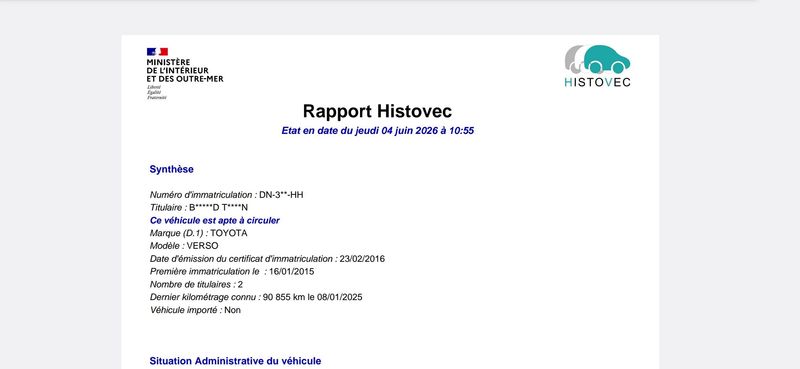Click first registration date 16/01/2015
This screenshot has height=369, width=800.
tap(292, 272)
